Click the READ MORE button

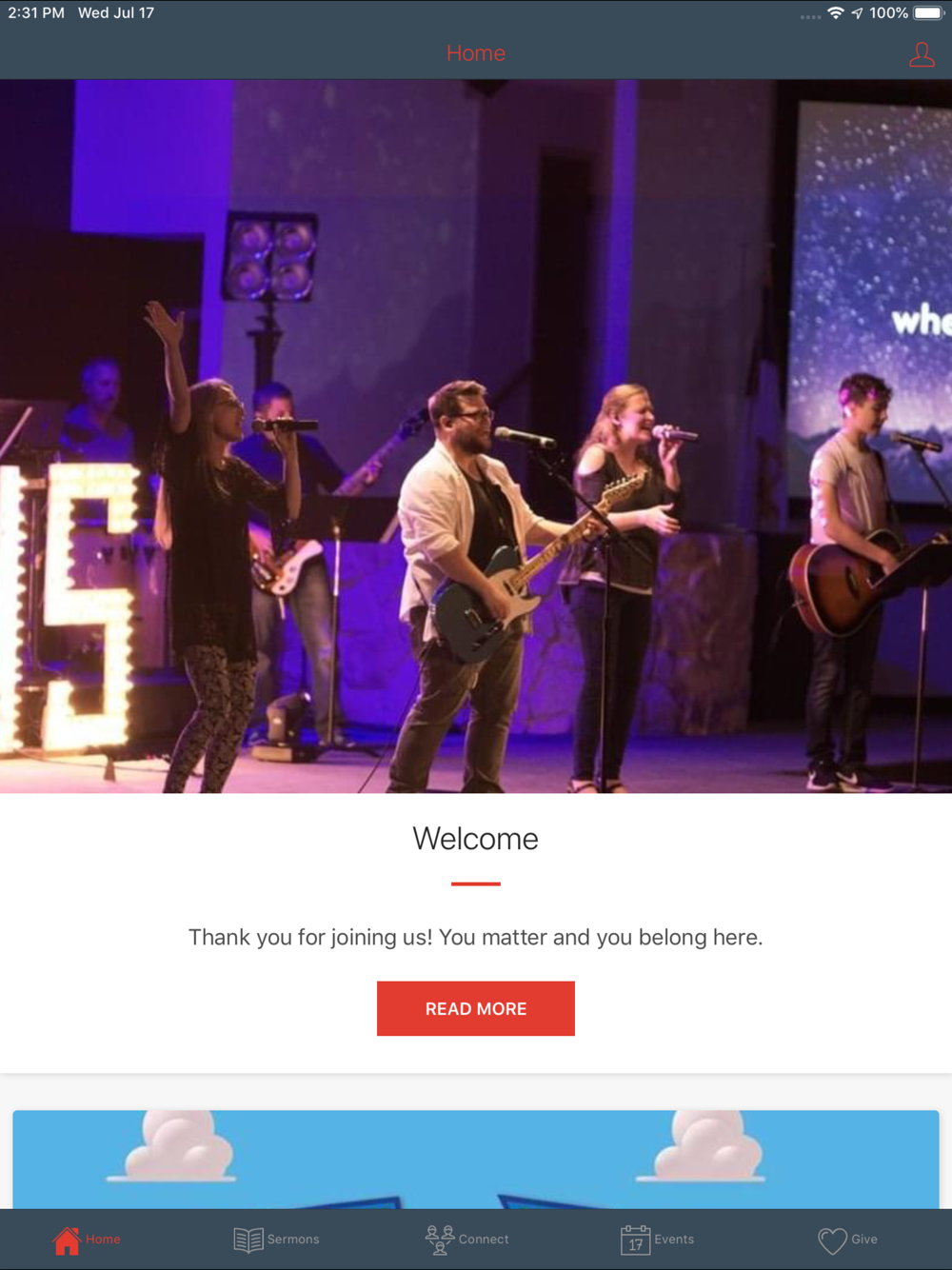[476, 1008]
